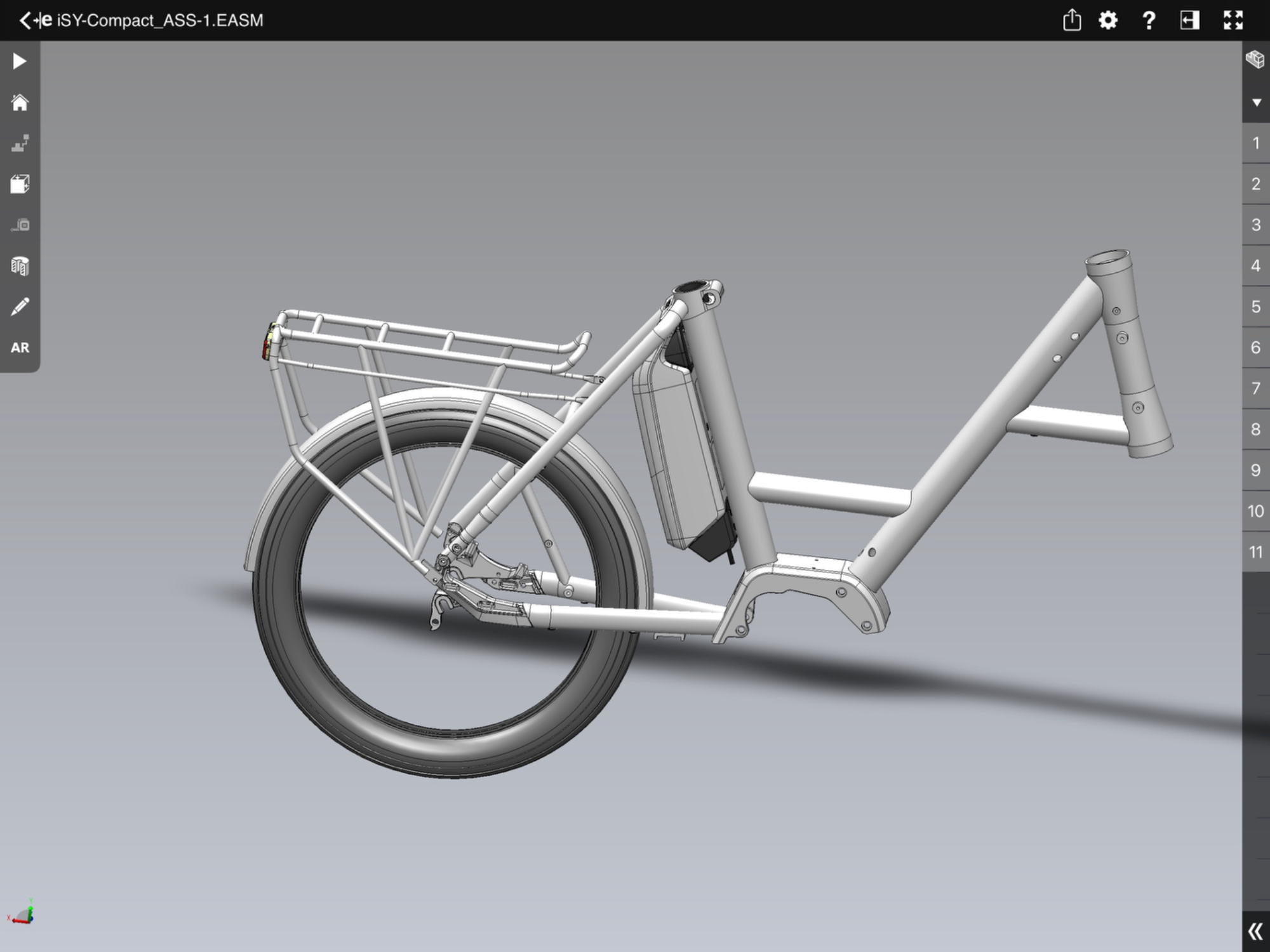Reset view with the Home icon

coord(20,103)
